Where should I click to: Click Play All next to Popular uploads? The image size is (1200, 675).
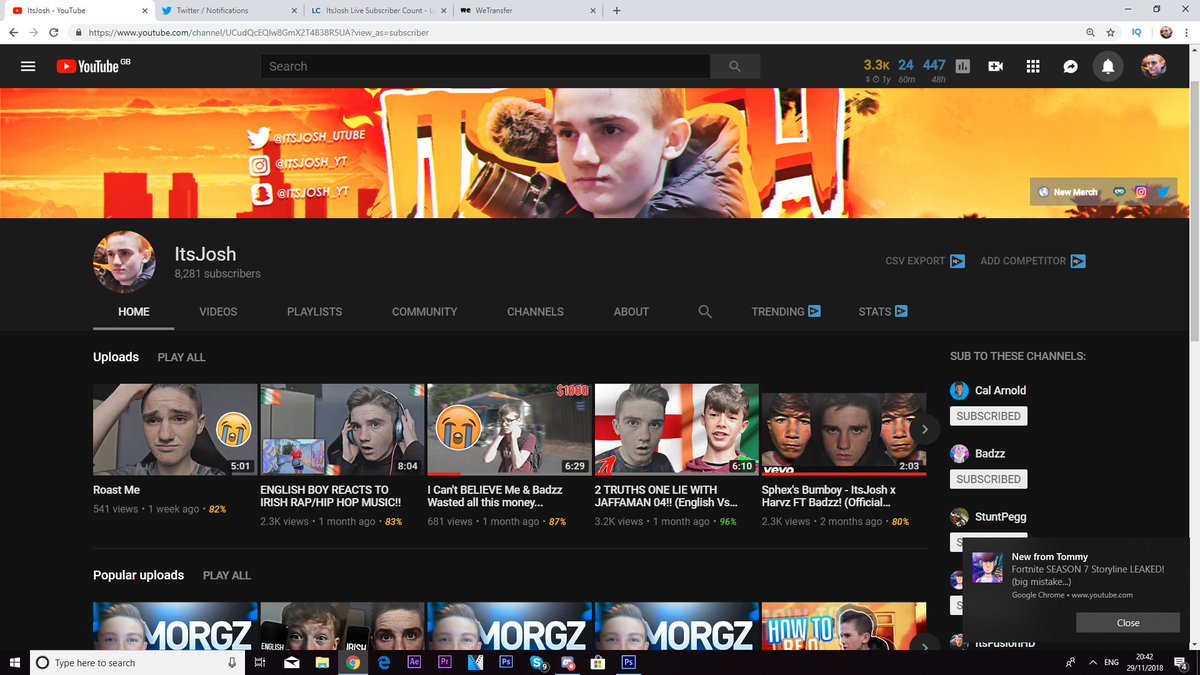(227, 575)
